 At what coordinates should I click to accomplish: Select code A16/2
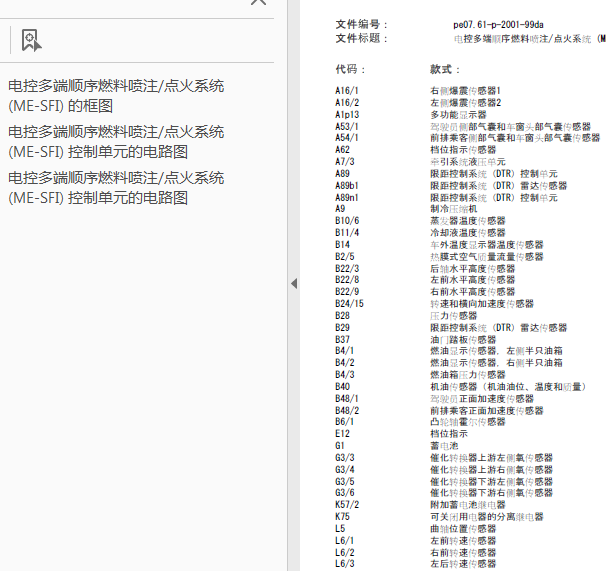click(x=347, y=103)
